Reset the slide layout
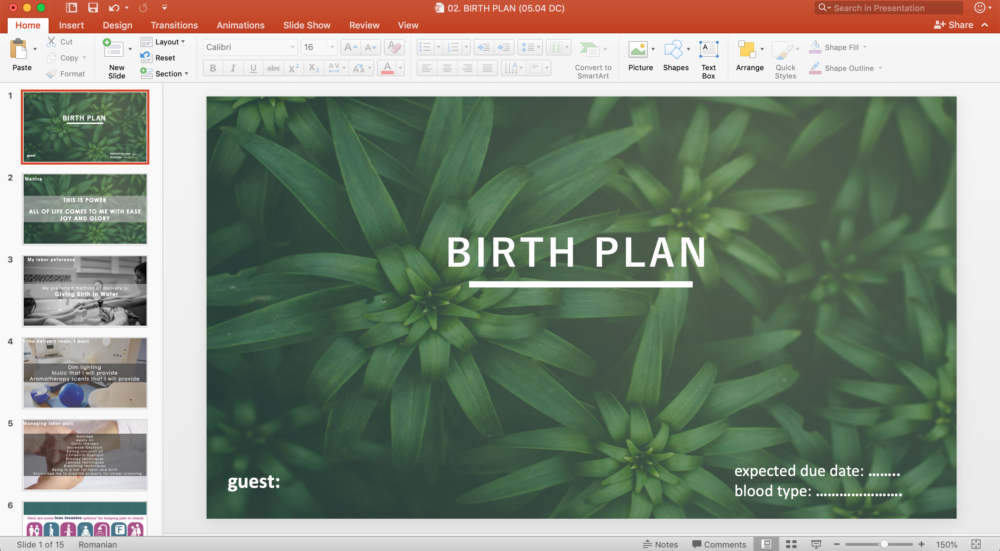 click(158, 57)
